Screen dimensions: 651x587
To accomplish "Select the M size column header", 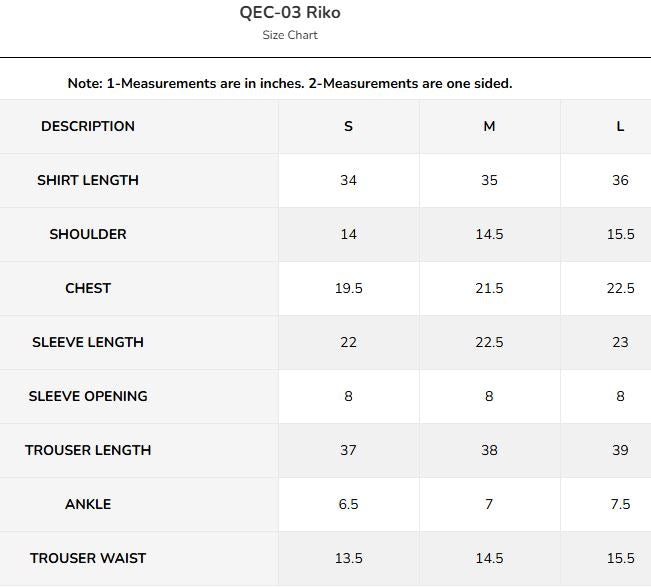I will [x=489, y=126].
